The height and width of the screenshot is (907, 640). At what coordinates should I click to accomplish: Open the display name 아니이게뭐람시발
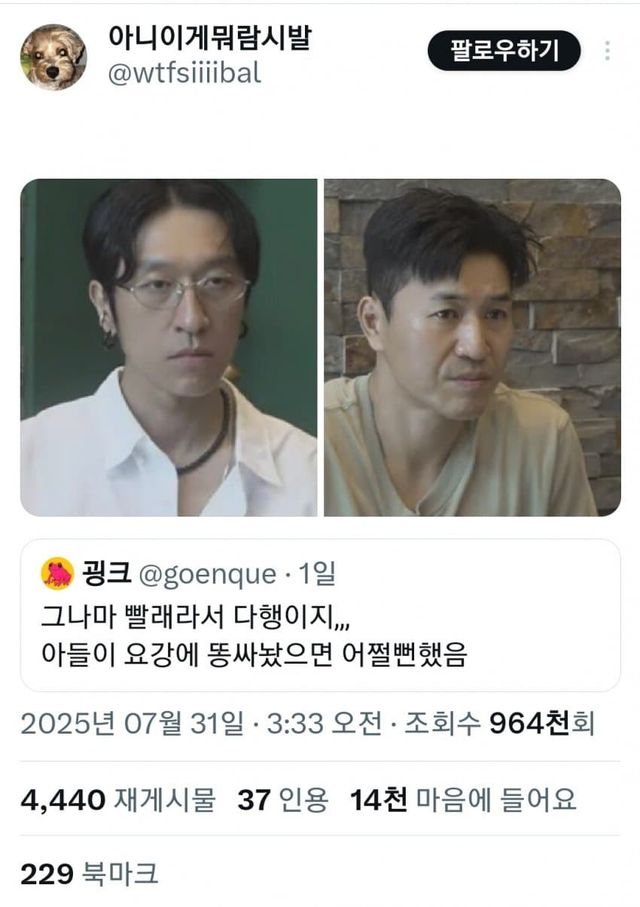coord(209,38)
